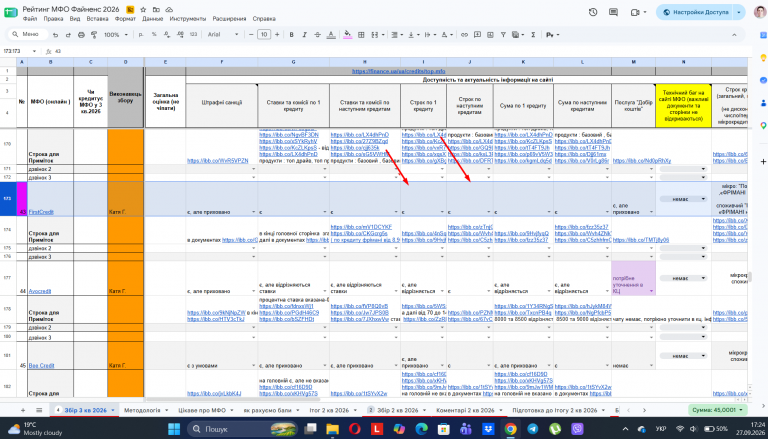Open the text rotation dropdown
This screenshot has height=439, width=768.
(x=448, y=35)
